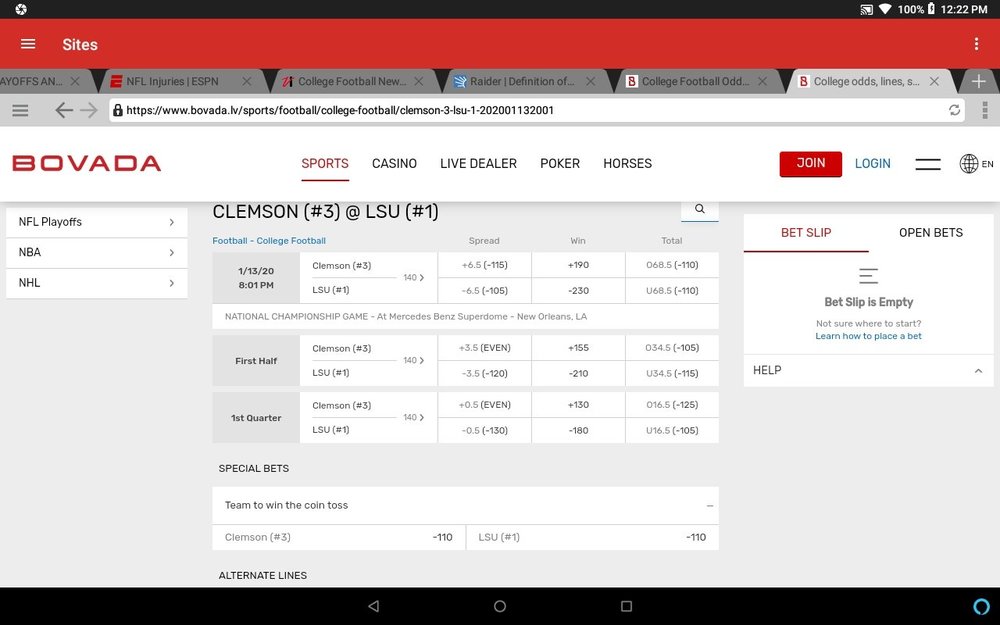The width and height of the screenshot is (1000, 625).
Task: Select LSU -230 moneyline
Action: tap(578, 291)
